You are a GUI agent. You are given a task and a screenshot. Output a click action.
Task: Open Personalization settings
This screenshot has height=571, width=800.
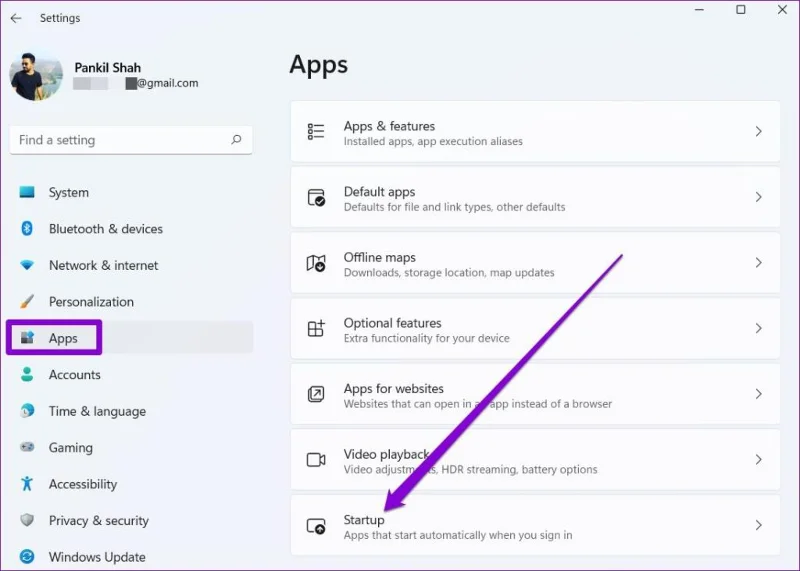click(x=131, y=302)
